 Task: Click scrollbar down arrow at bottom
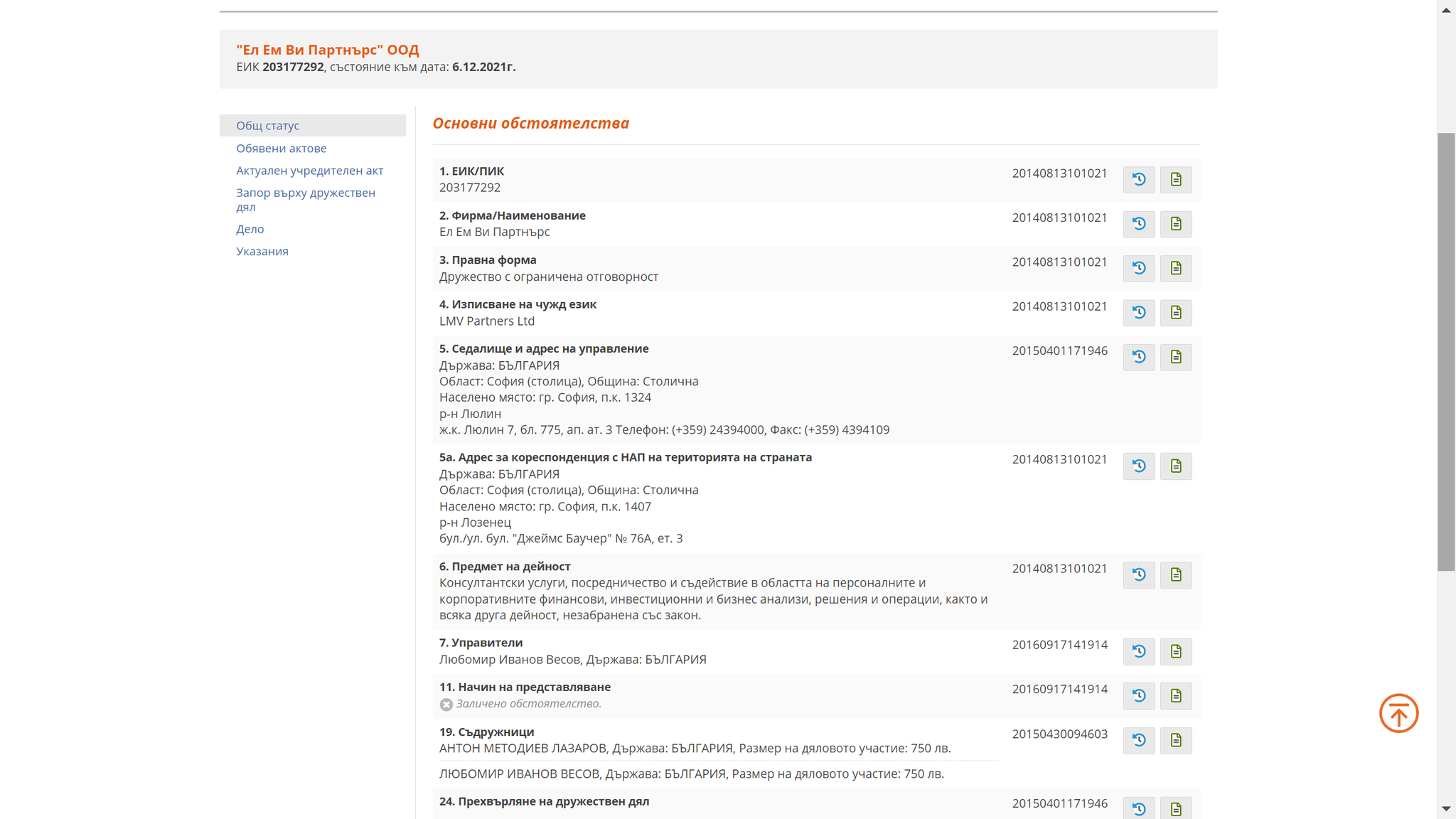click(1446, 808)
